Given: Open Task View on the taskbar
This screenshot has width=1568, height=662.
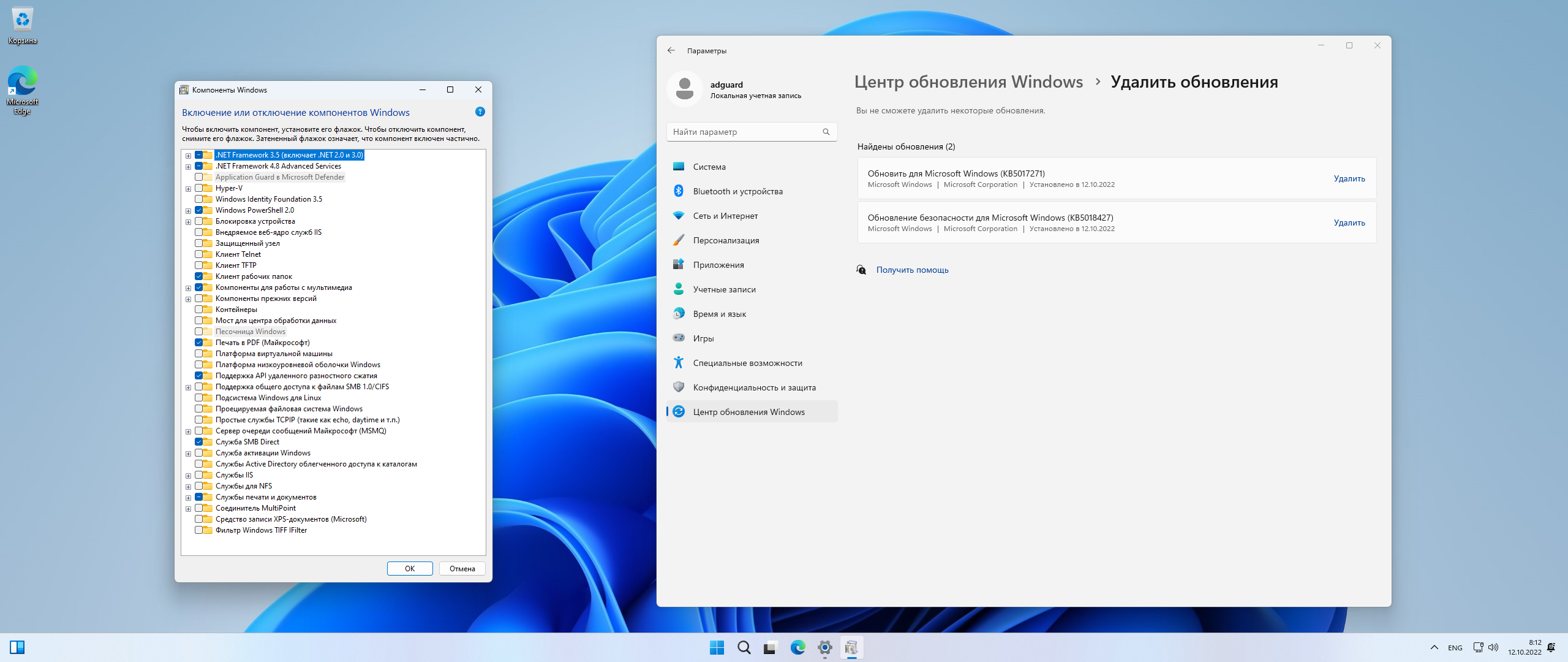Looking at the screenshot, I should pyautogui.click(x=771, y=647).
